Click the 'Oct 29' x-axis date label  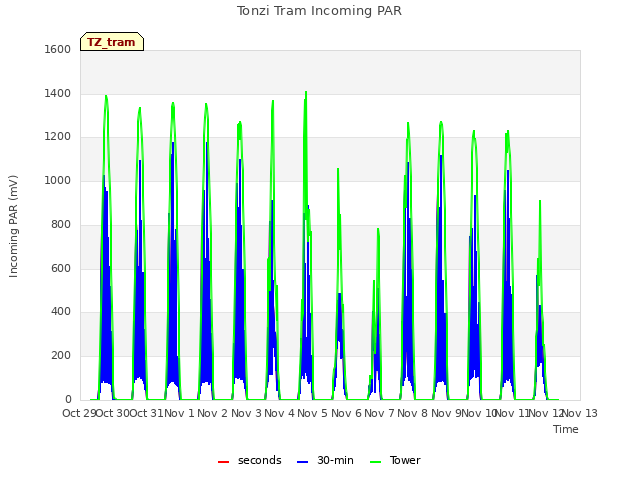click(x=79, y=413)
